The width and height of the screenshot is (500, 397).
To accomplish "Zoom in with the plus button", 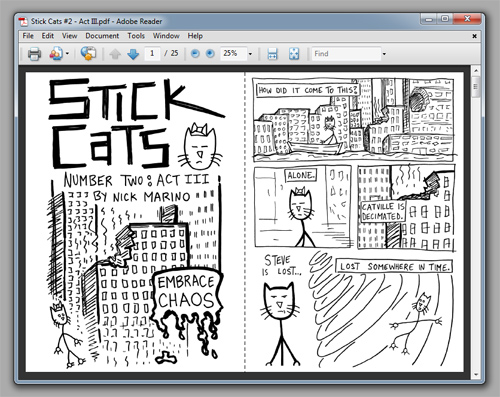I will point(210,53).
